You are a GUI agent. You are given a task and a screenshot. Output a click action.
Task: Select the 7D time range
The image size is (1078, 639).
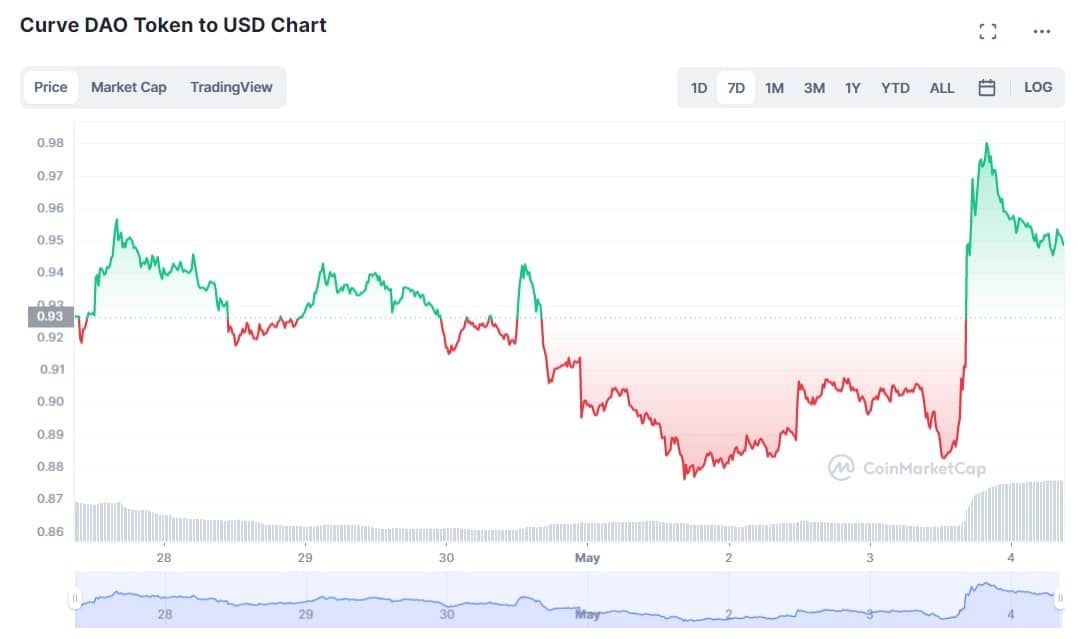coord(736,88)
